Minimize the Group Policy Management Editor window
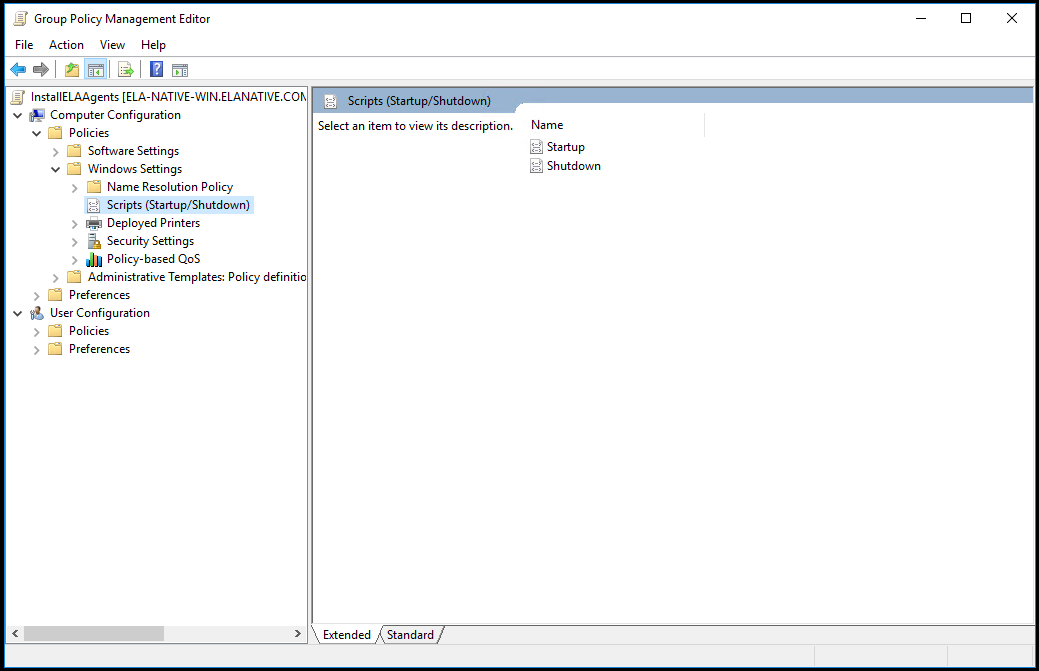The width and height of the screenshot is (1039, 671). (920, 19)
